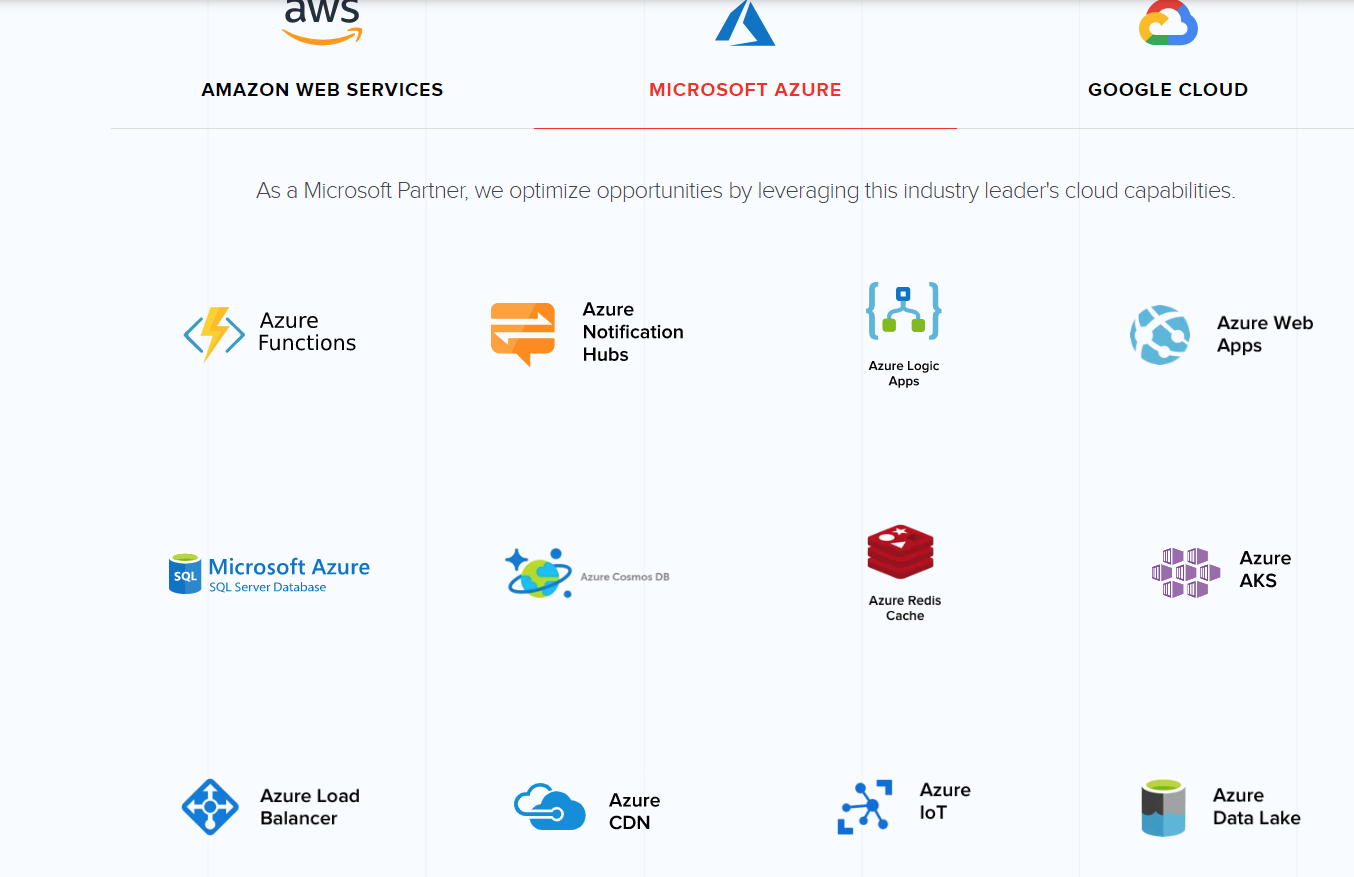Select the Azure Load Balancer diamond icon
Image resolution: width=1354 pixels, height=877 pixels.
[x=210, y=807]
